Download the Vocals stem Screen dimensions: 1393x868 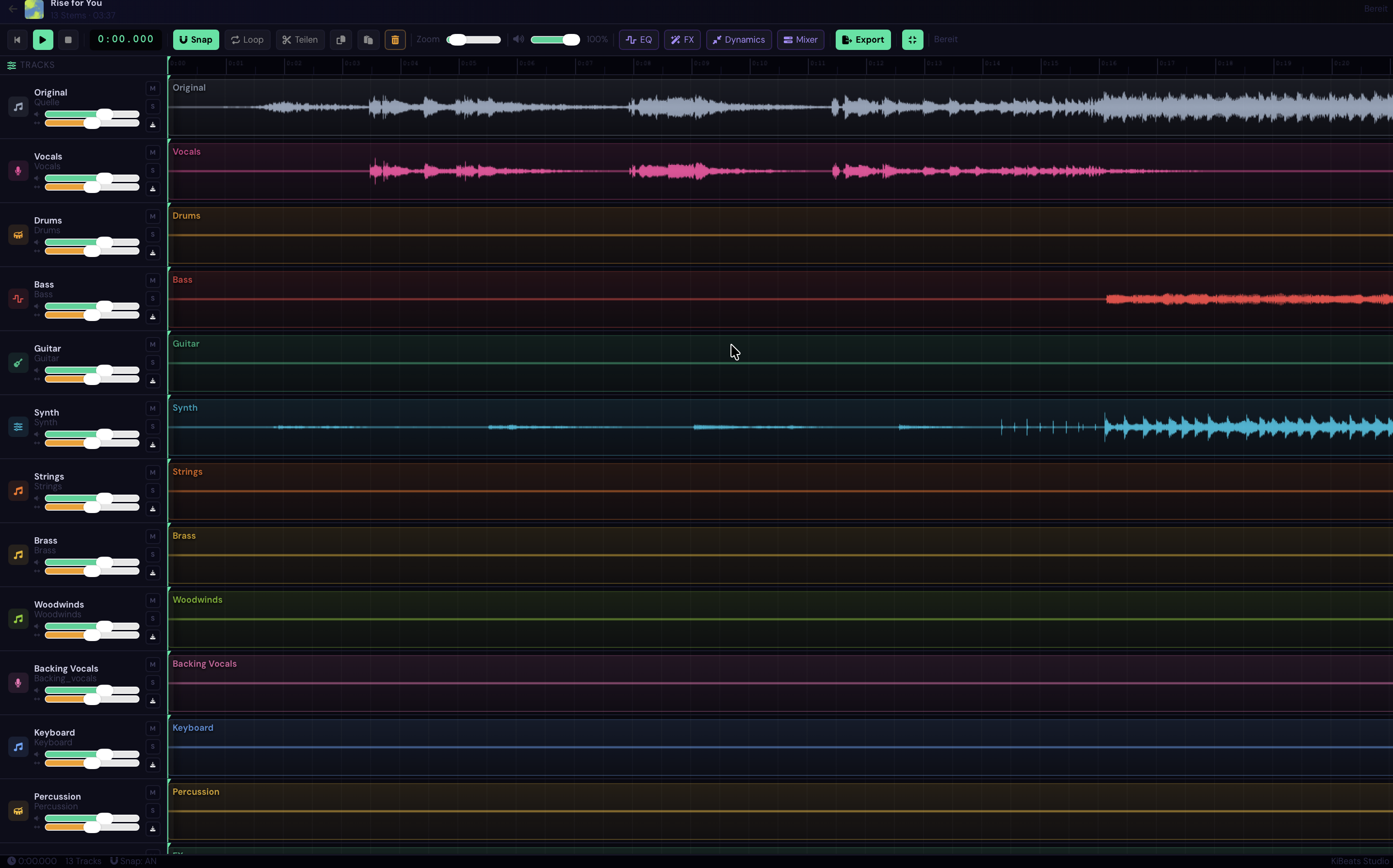153,188
